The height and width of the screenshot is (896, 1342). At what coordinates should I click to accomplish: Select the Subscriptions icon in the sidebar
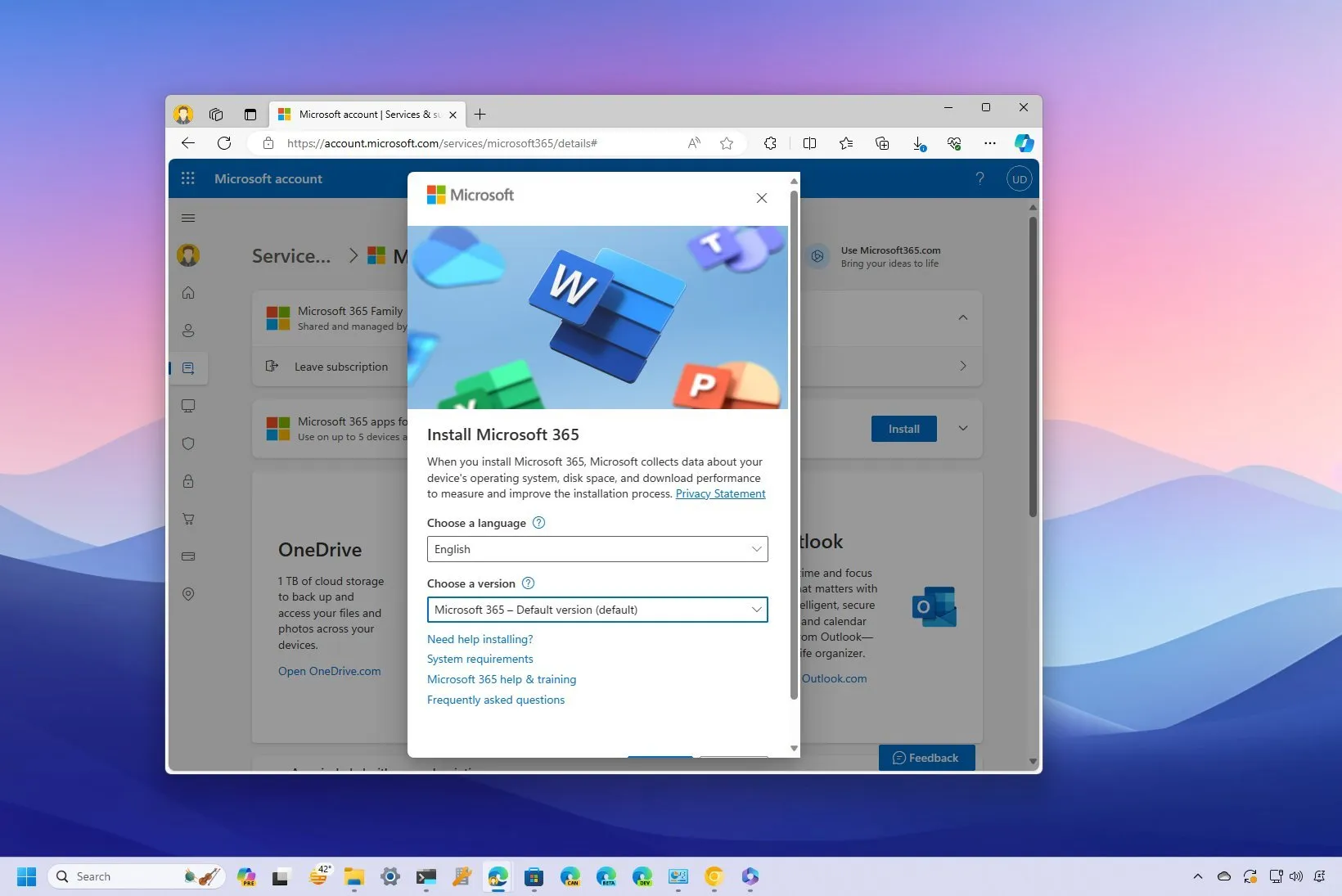coord(188,368)
